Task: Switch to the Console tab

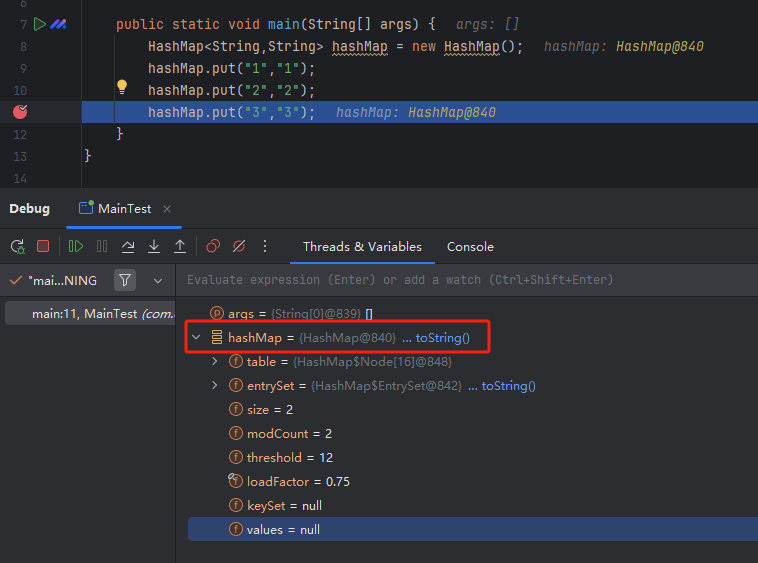Action: [470, 247]
